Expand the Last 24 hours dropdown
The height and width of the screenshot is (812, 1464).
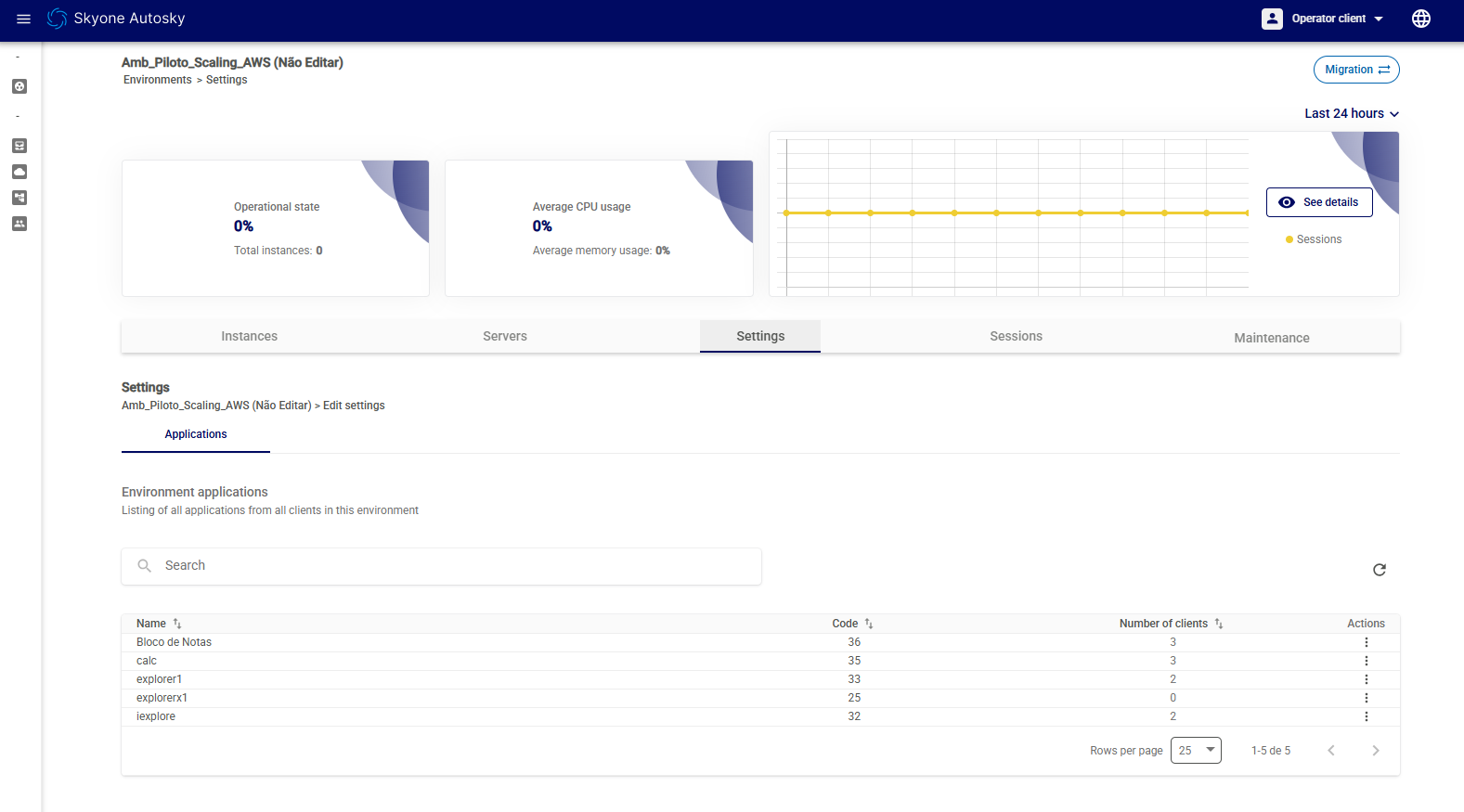tap(1351, 113)
